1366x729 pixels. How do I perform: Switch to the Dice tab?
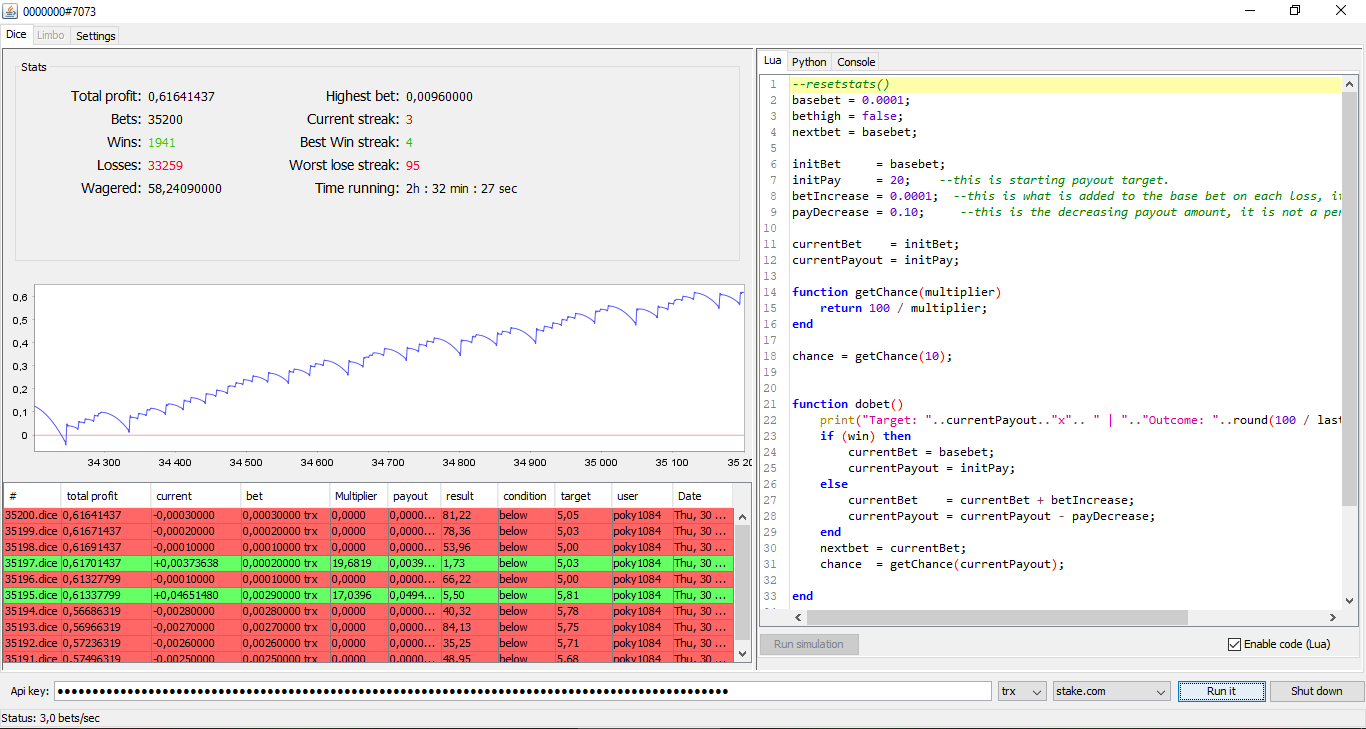[16, 34]
